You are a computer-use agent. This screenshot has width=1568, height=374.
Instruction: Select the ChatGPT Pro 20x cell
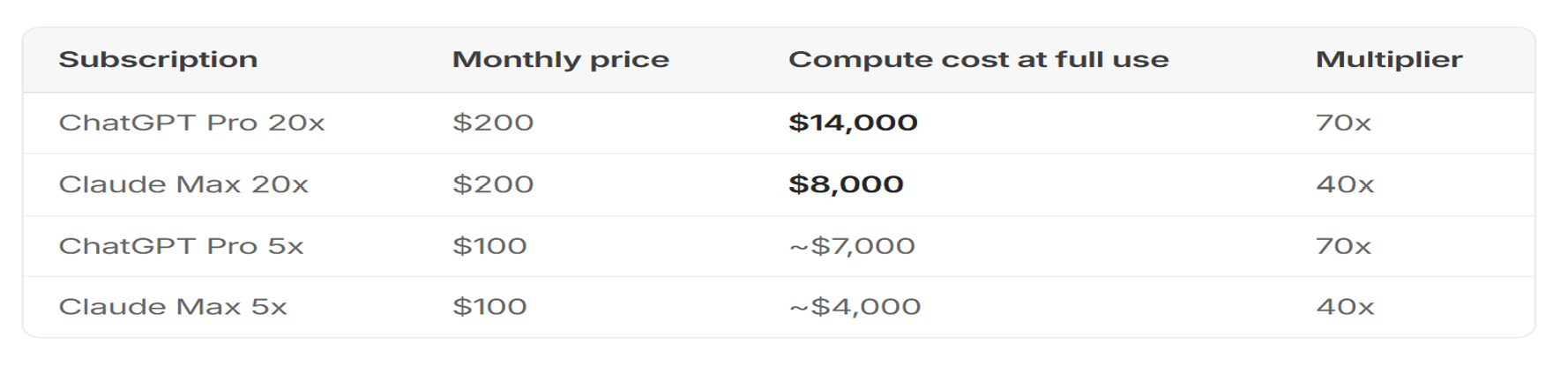click(191, 123)
